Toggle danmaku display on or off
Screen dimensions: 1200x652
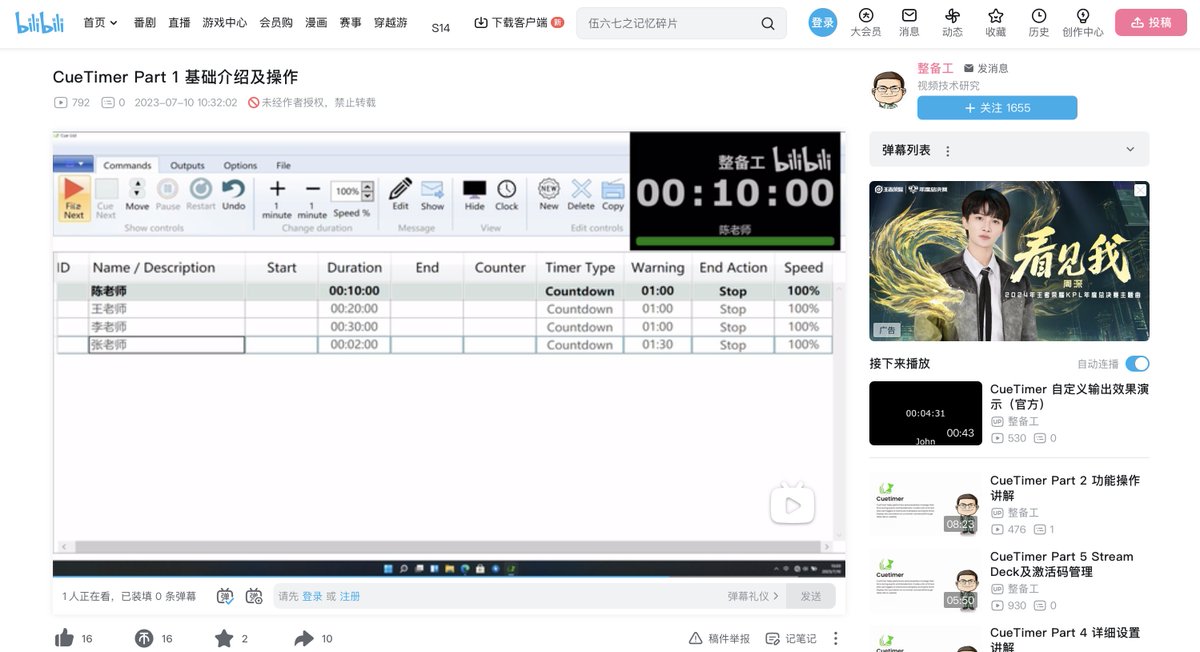(x=225, y=596)
